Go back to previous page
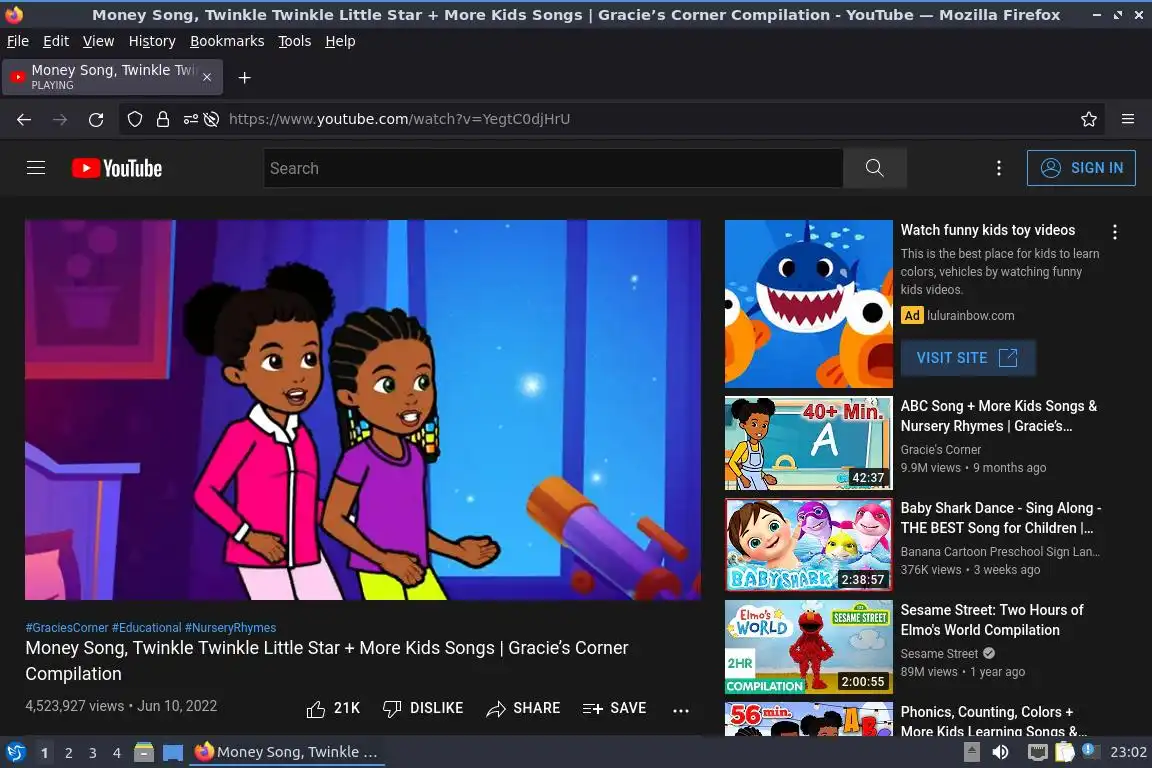The width and height of the screenshot is (1152, 768). pos(24,119)
